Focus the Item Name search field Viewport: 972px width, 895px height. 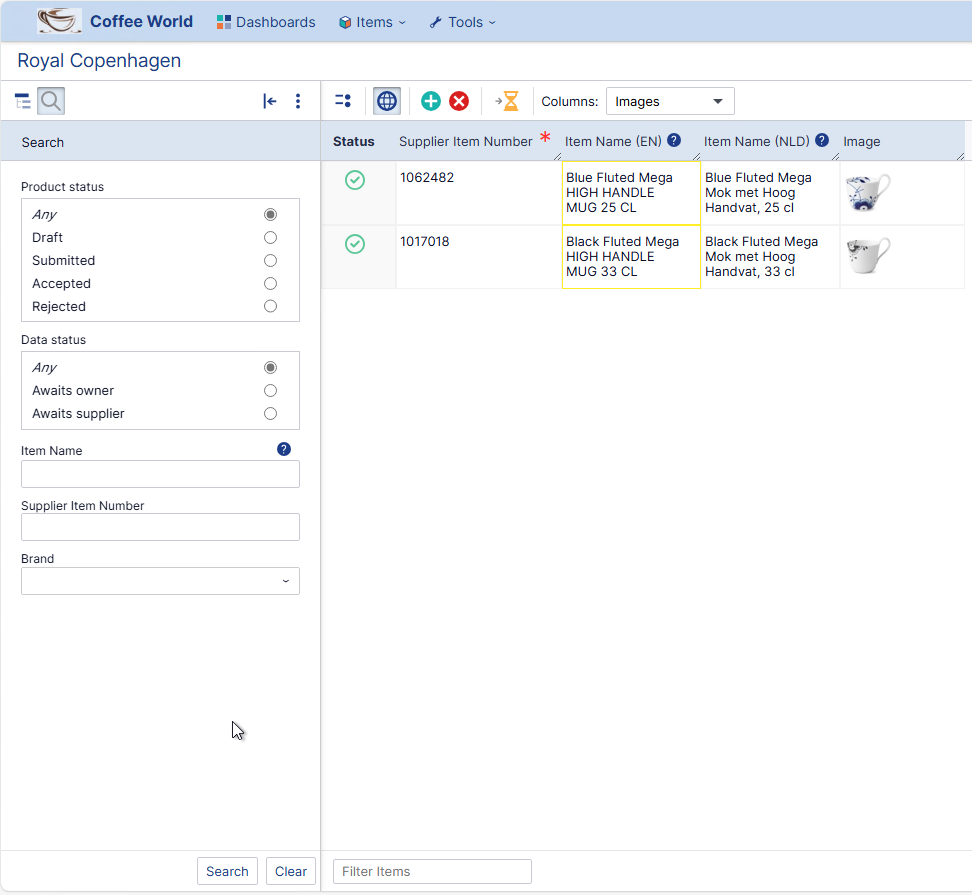[161, 474]
